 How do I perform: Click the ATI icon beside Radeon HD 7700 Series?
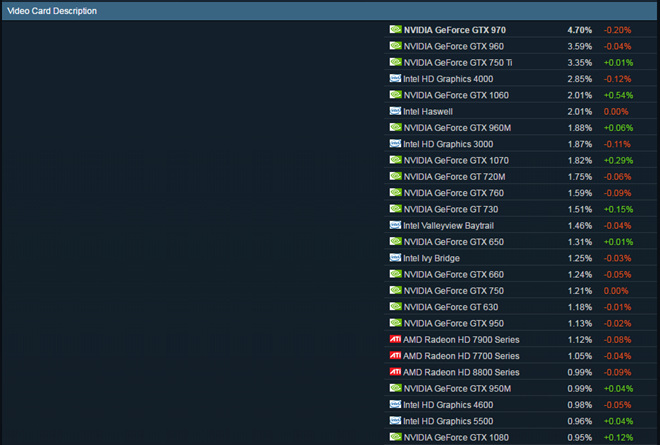(x=395, y=355)
